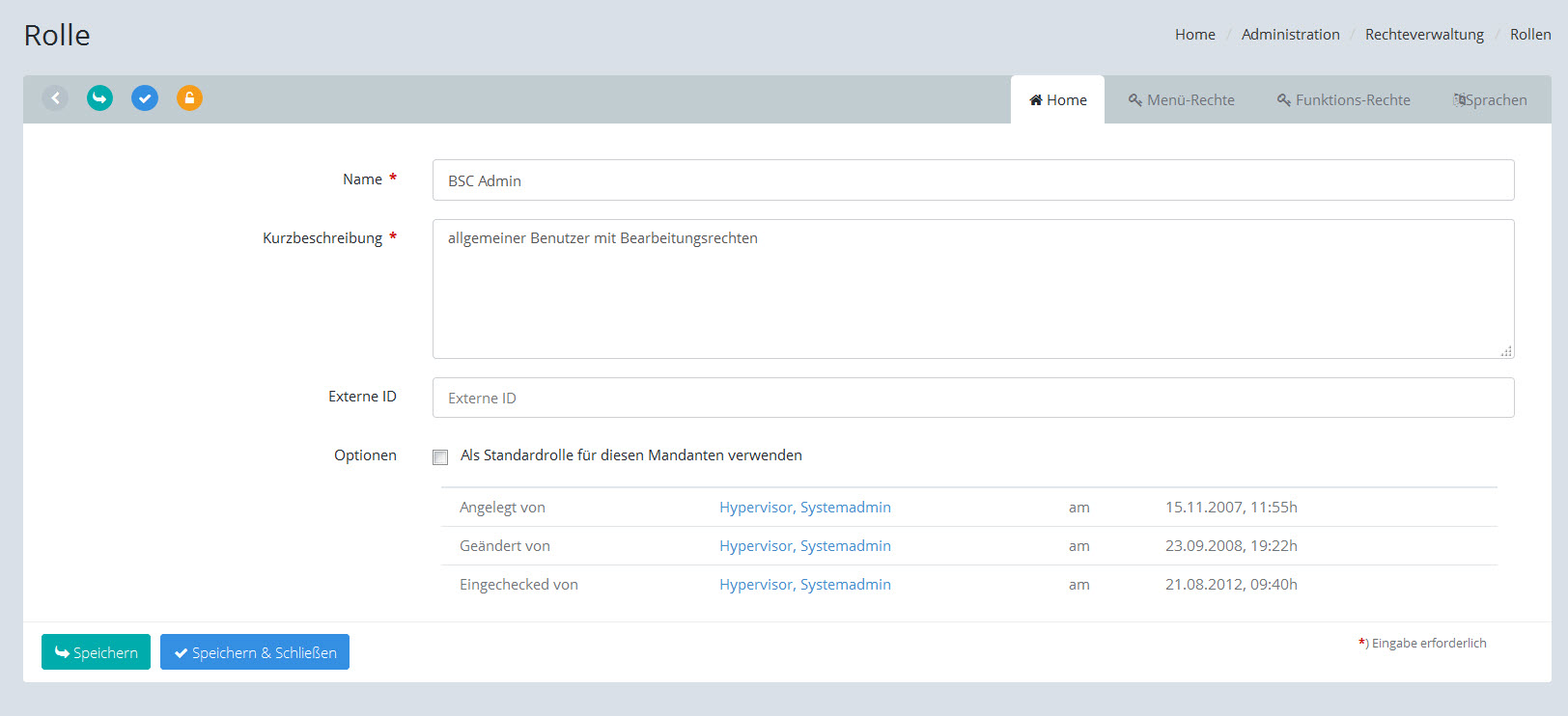The image size is (1568, 716).
Task: Click the empty Externe ID input field
Action: coord(972,398)
